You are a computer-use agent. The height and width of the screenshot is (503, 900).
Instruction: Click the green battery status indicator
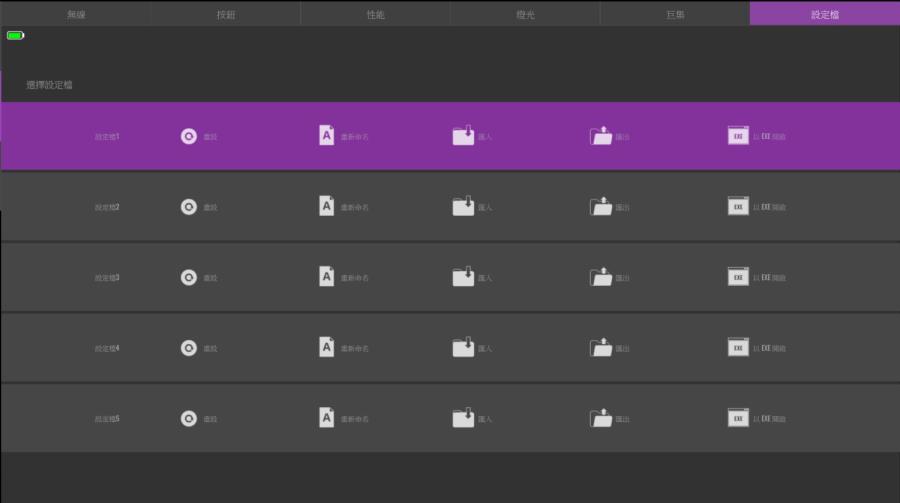(x=15, y=36)
